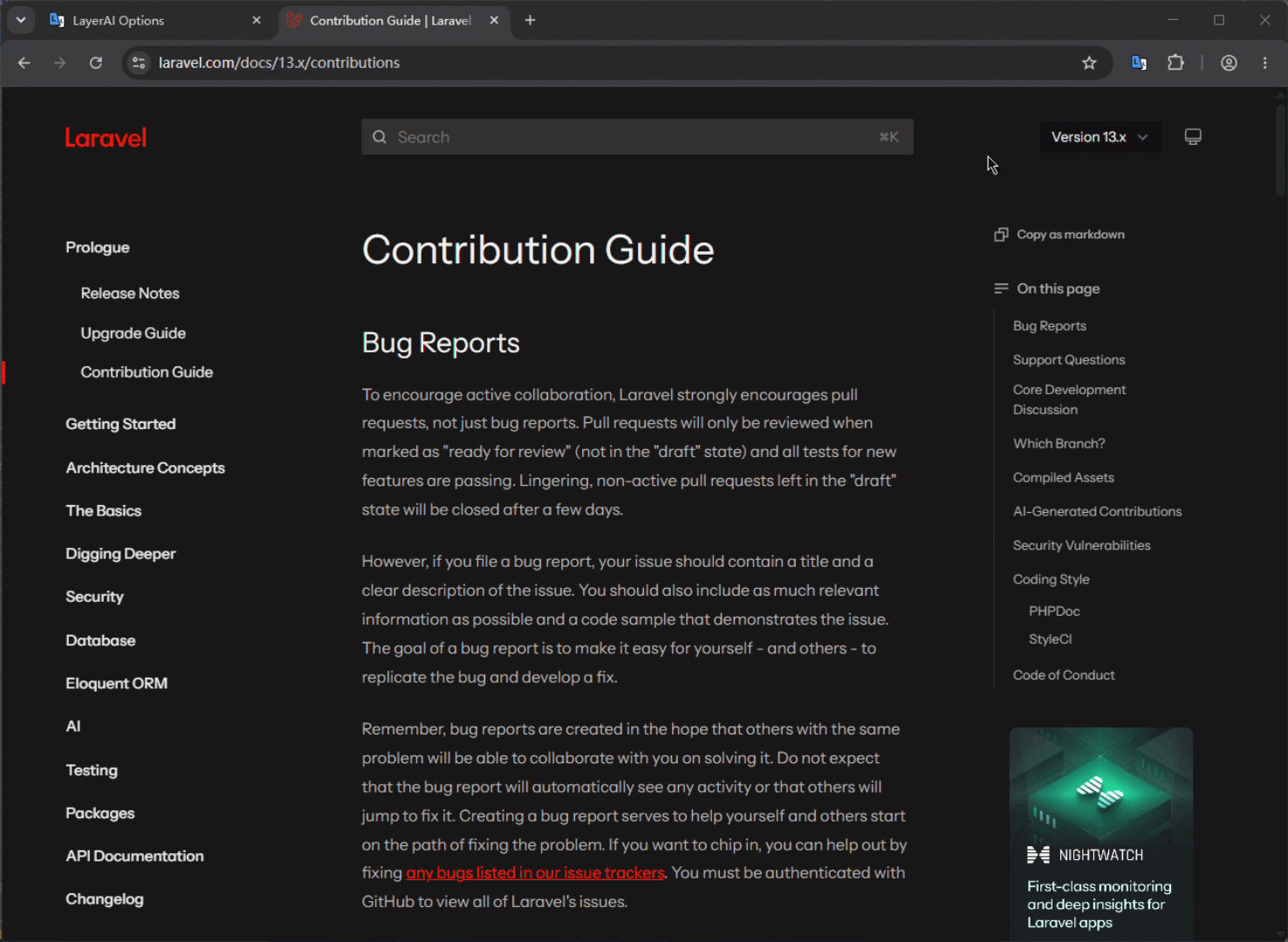Viewport: 1288px width, 942px height.
Task: Jump to StyleCI subsection
Action: [x=1050, y=639]
